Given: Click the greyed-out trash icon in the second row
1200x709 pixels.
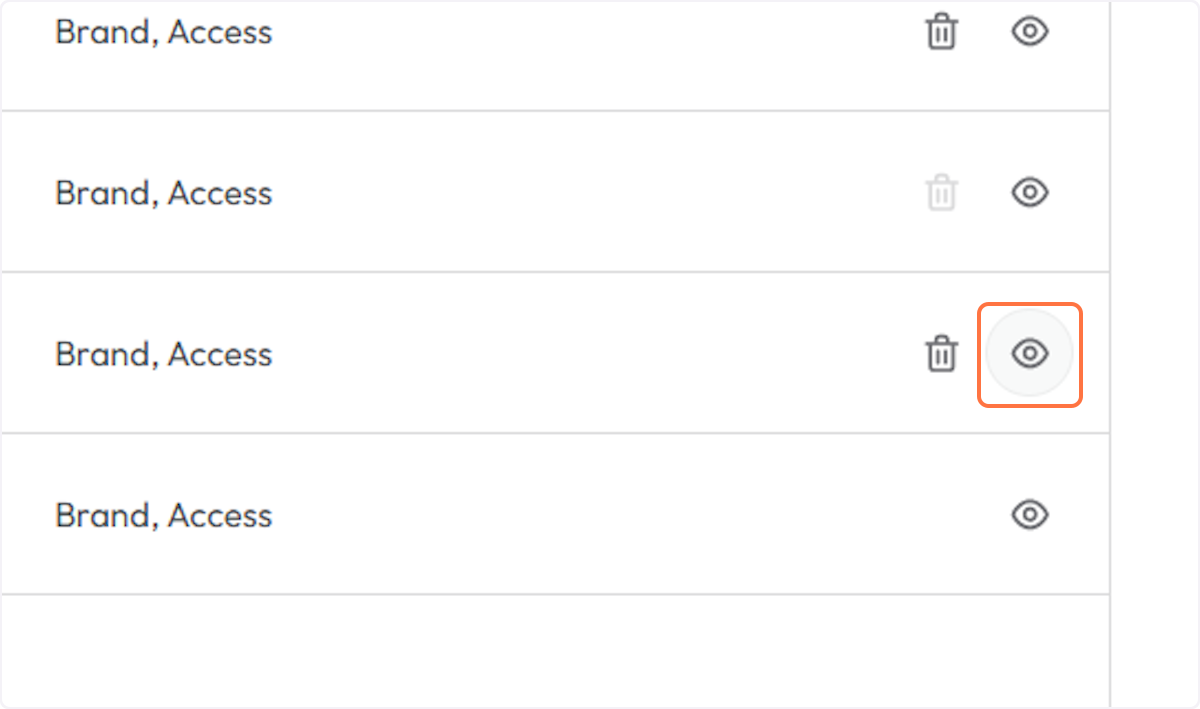Looking at the screenshot, I should (x=941, y=192).
